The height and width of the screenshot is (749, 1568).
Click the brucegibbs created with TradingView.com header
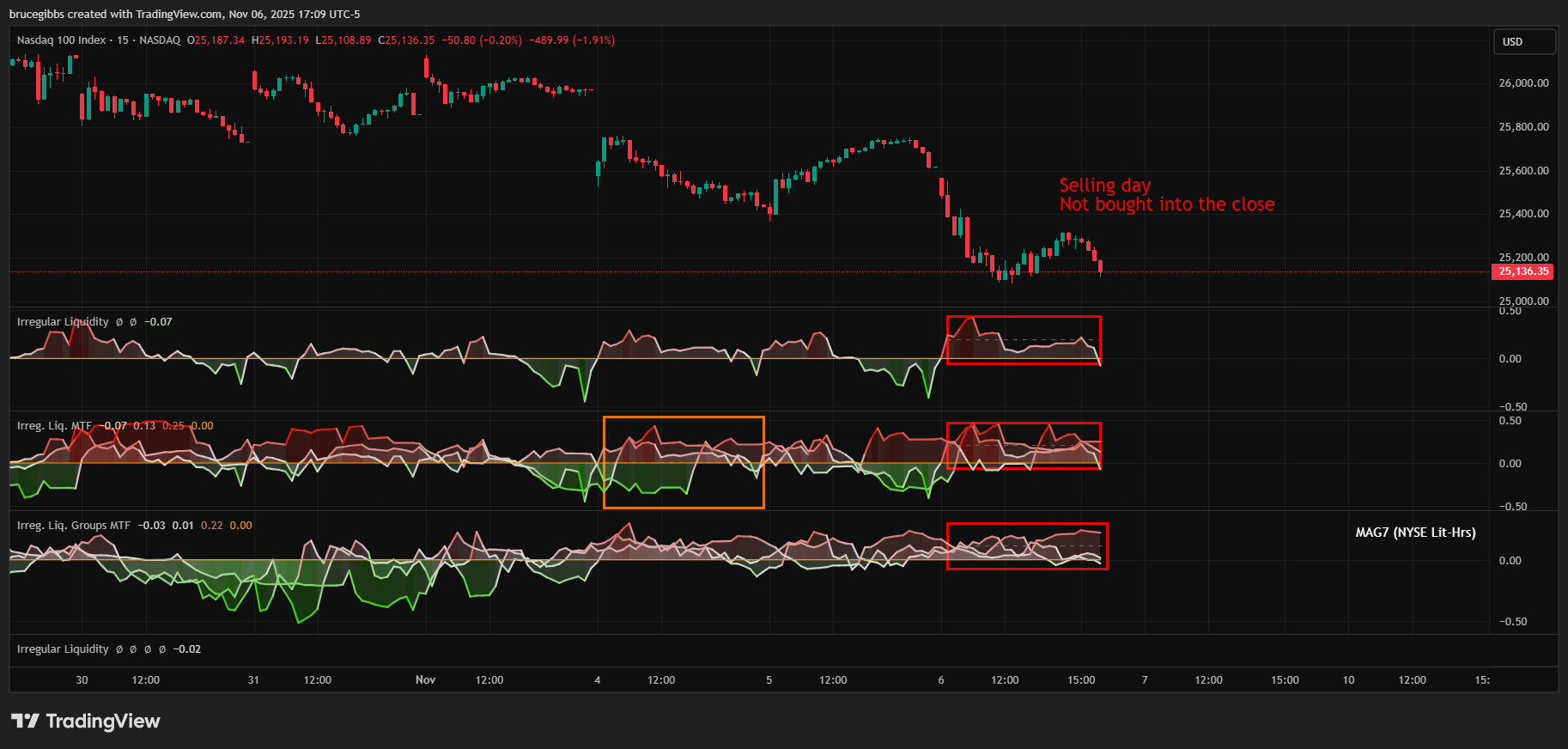pos(185,14)
